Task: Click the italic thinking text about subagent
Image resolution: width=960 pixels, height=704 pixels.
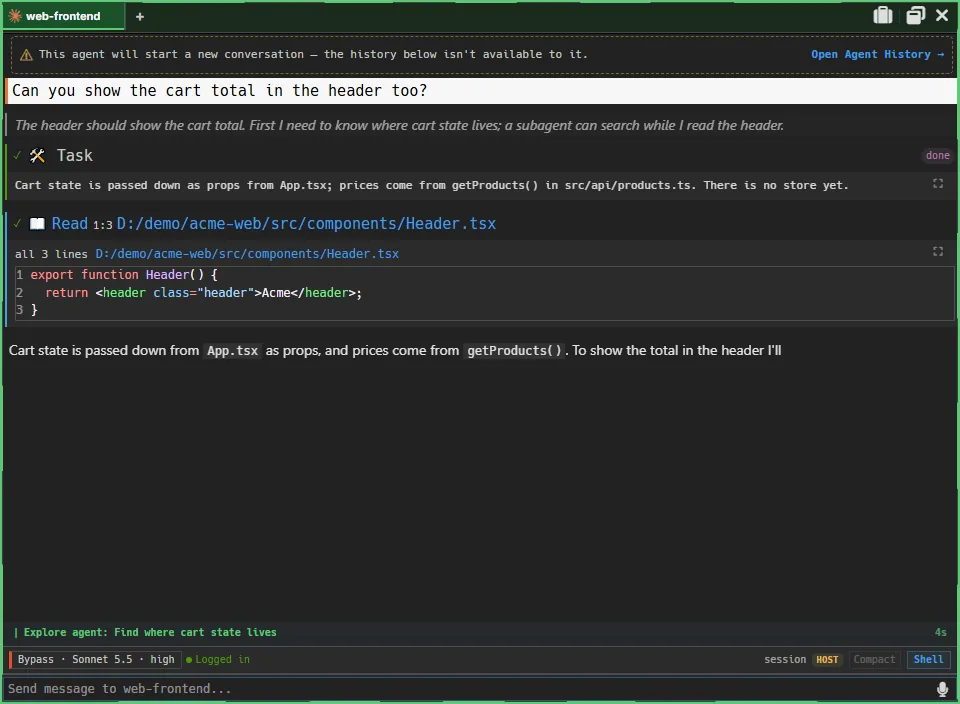Action: coord(399,125)
